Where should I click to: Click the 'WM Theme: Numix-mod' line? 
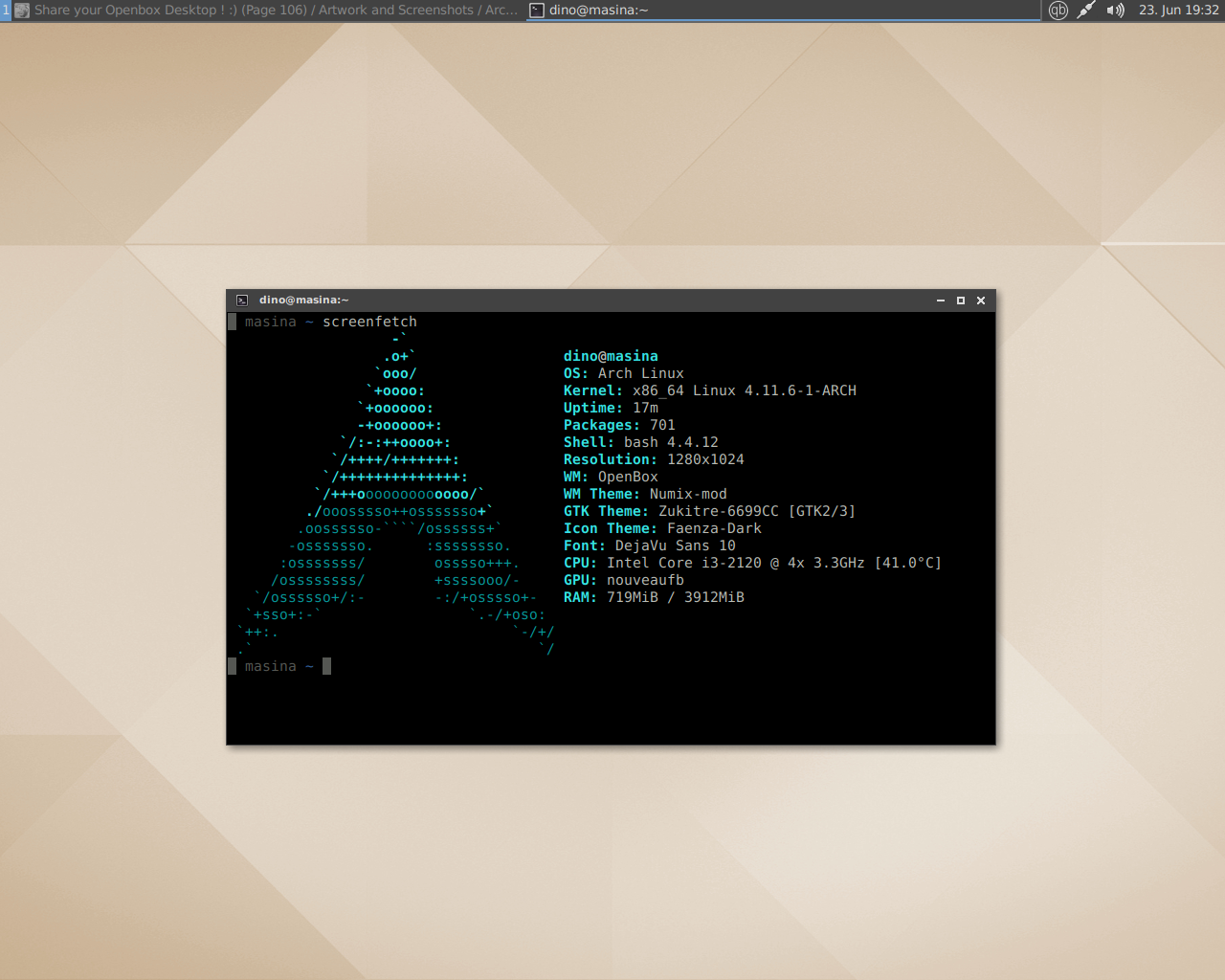tap(645, 495)
